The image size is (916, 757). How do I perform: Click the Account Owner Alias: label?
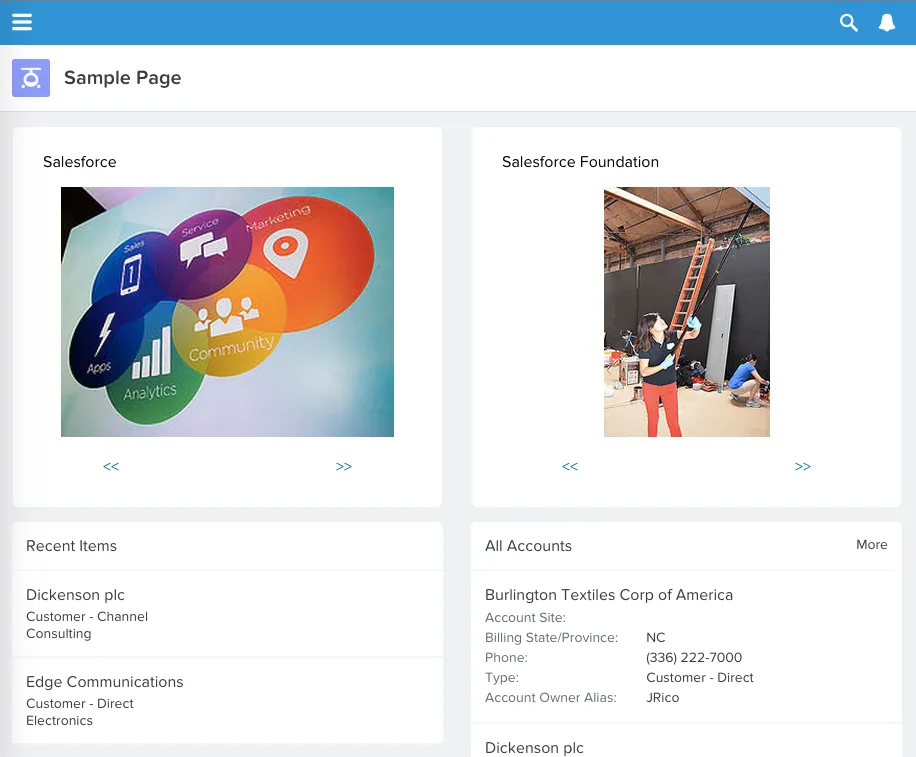[551, 698]
